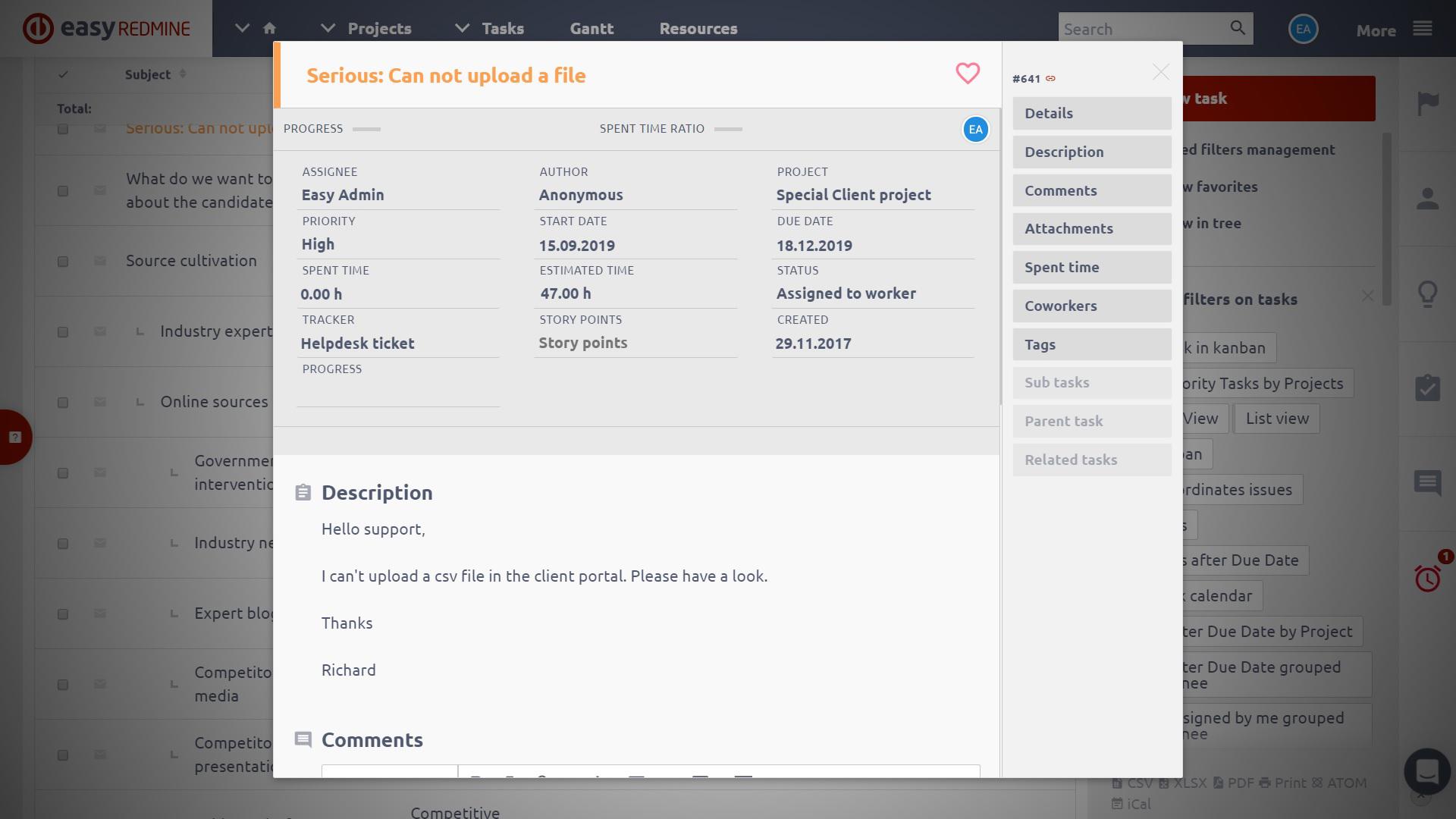1456x819 pixels.
Task: Open the dropdown arrow next to the home icon
Action: (x=242, y=28)
